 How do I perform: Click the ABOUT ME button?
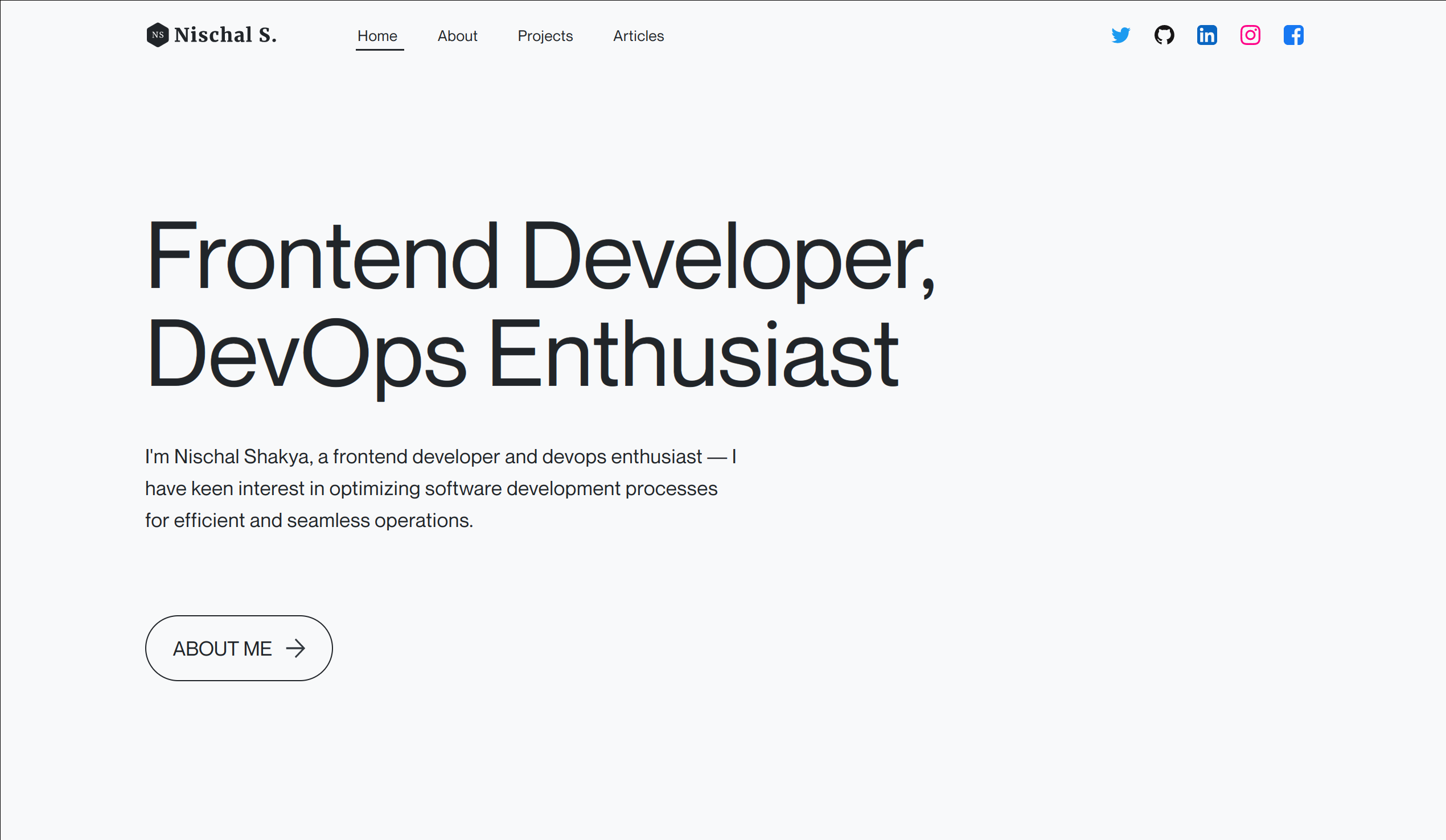coord(238,648)
